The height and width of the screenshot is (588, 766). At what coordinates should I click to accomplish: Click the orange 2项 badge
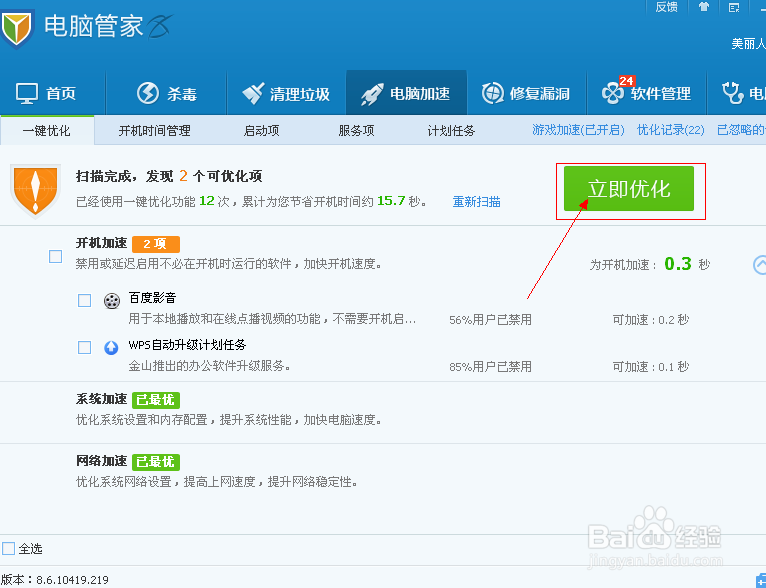tap(156, 244)
